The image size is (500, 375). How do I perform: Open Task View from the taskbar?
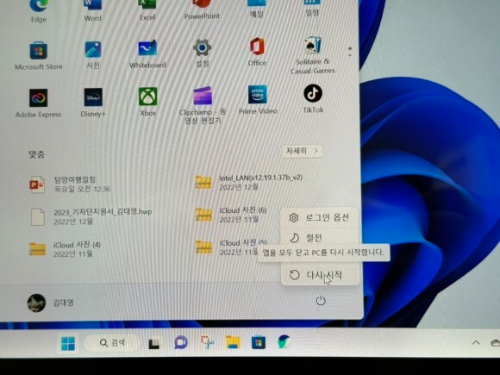coord(154,343)
